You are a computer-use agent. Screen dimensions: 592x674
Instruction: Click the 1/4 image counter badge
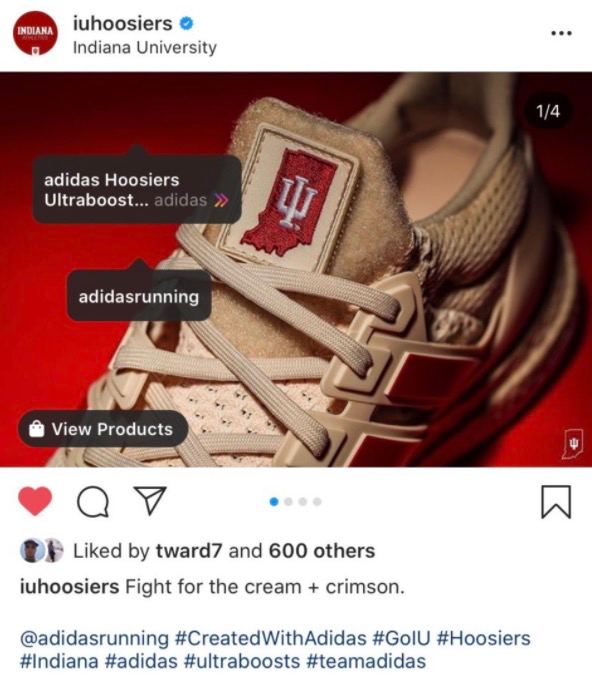coord(548,111)
